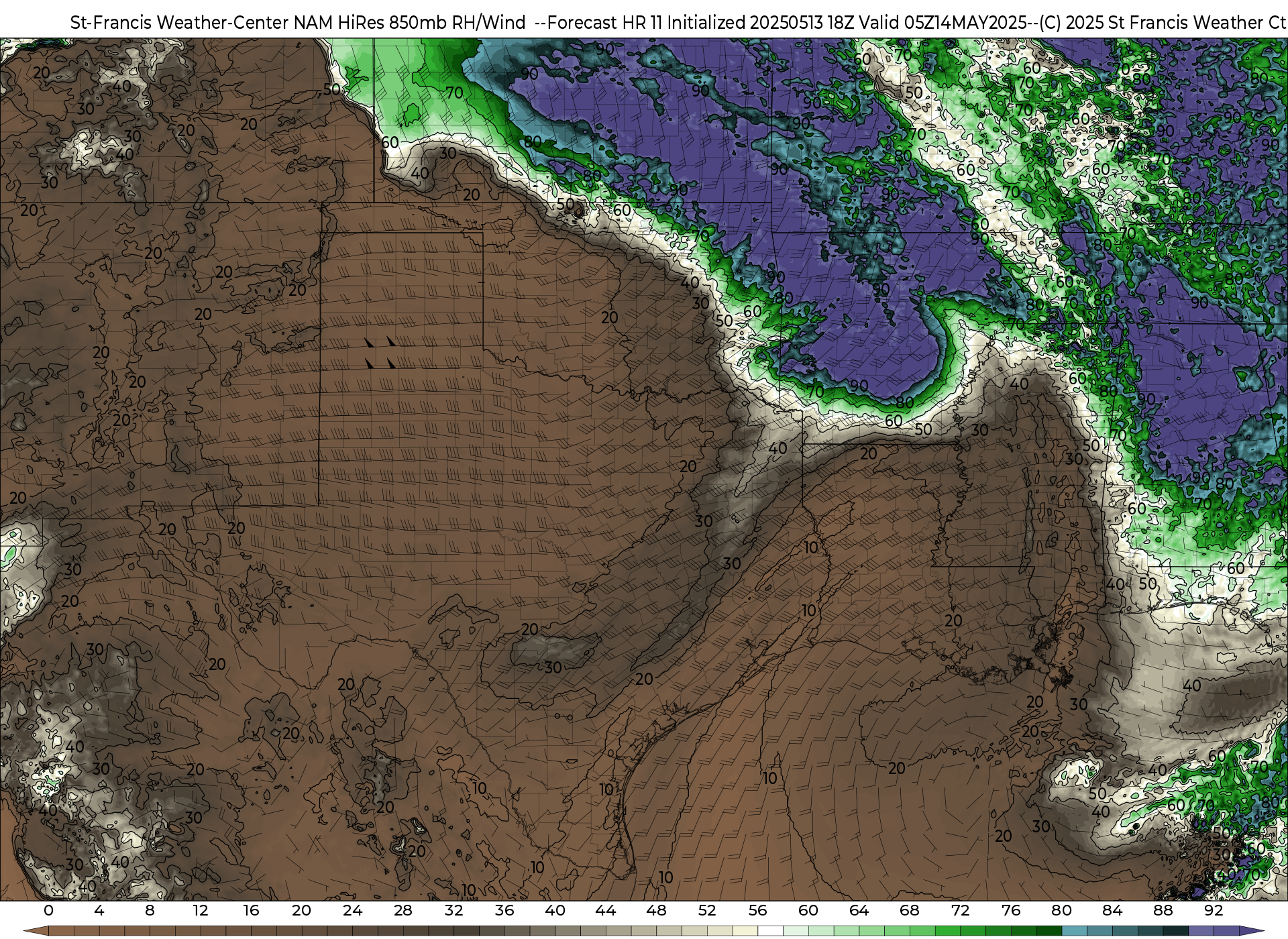Click colorbar tick label '16'
The image size is (1288, 939).
tap(251, 910)
